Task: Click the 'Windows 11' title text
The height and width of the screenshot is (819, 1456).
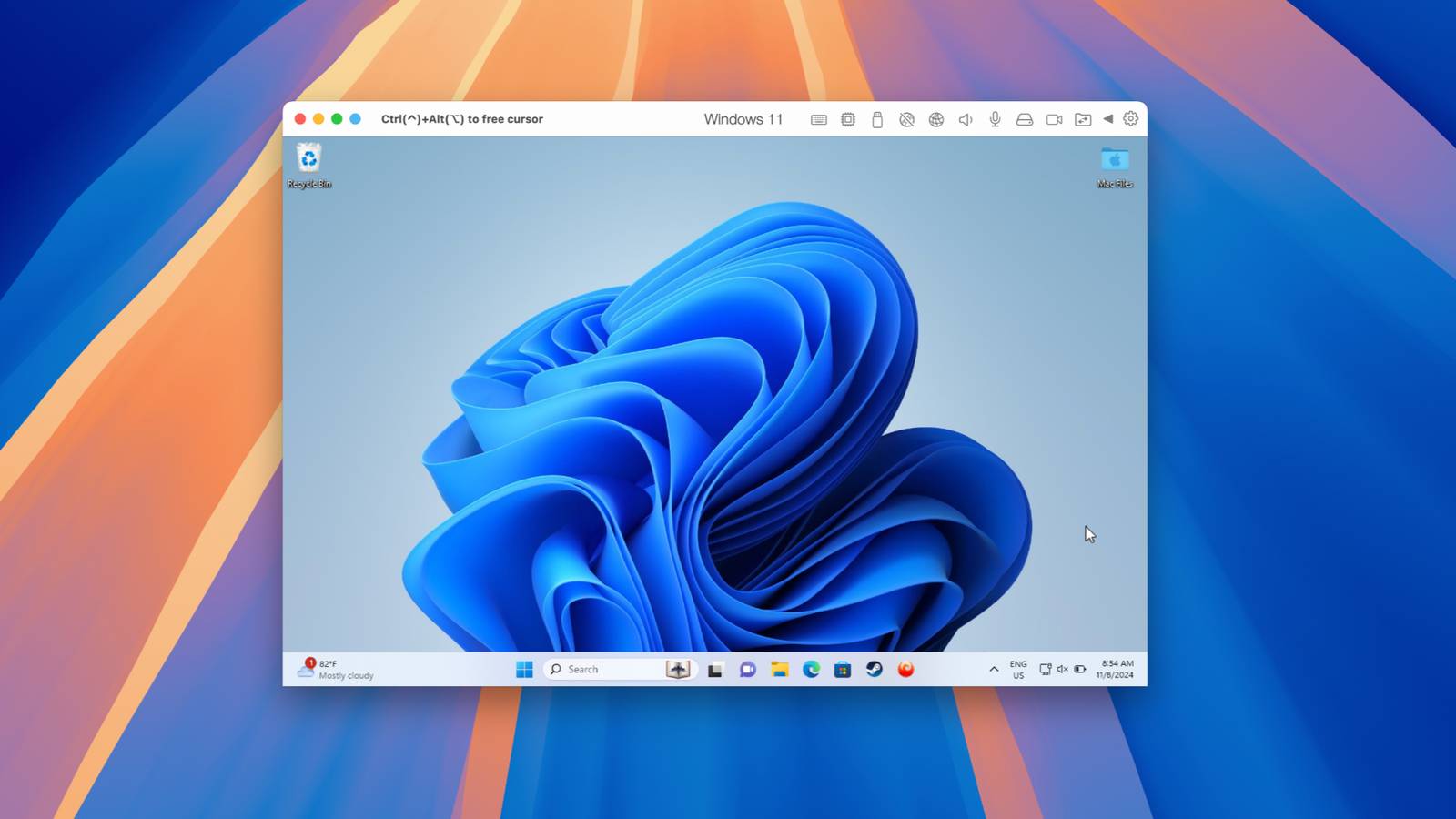Action: click(x=743, y=119)
